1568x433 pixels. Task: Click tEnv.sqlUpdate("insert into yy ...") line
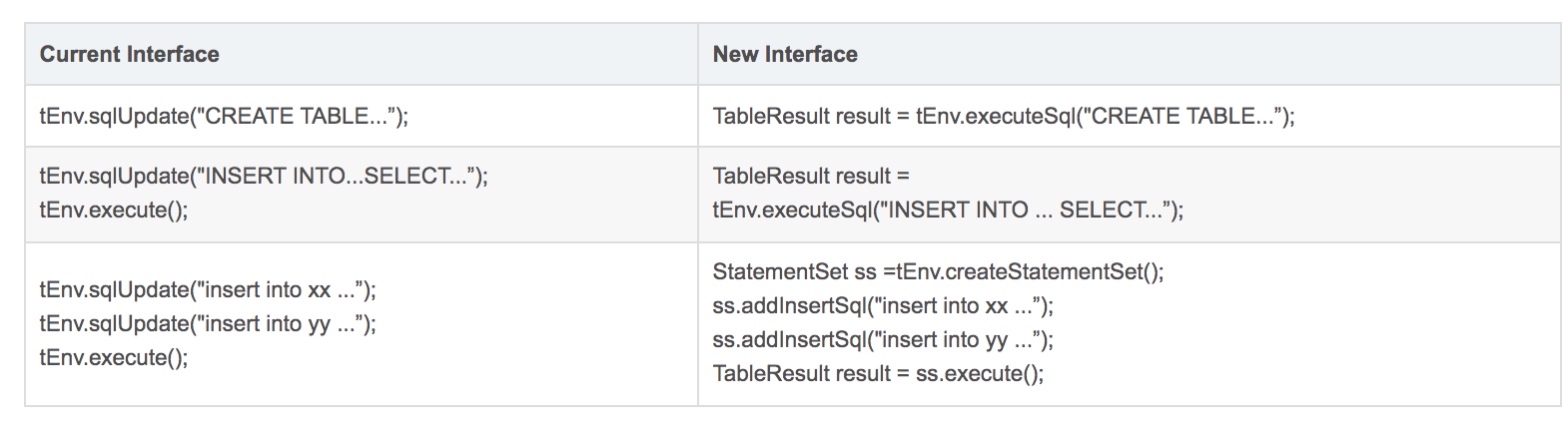(x=208, y=324)
